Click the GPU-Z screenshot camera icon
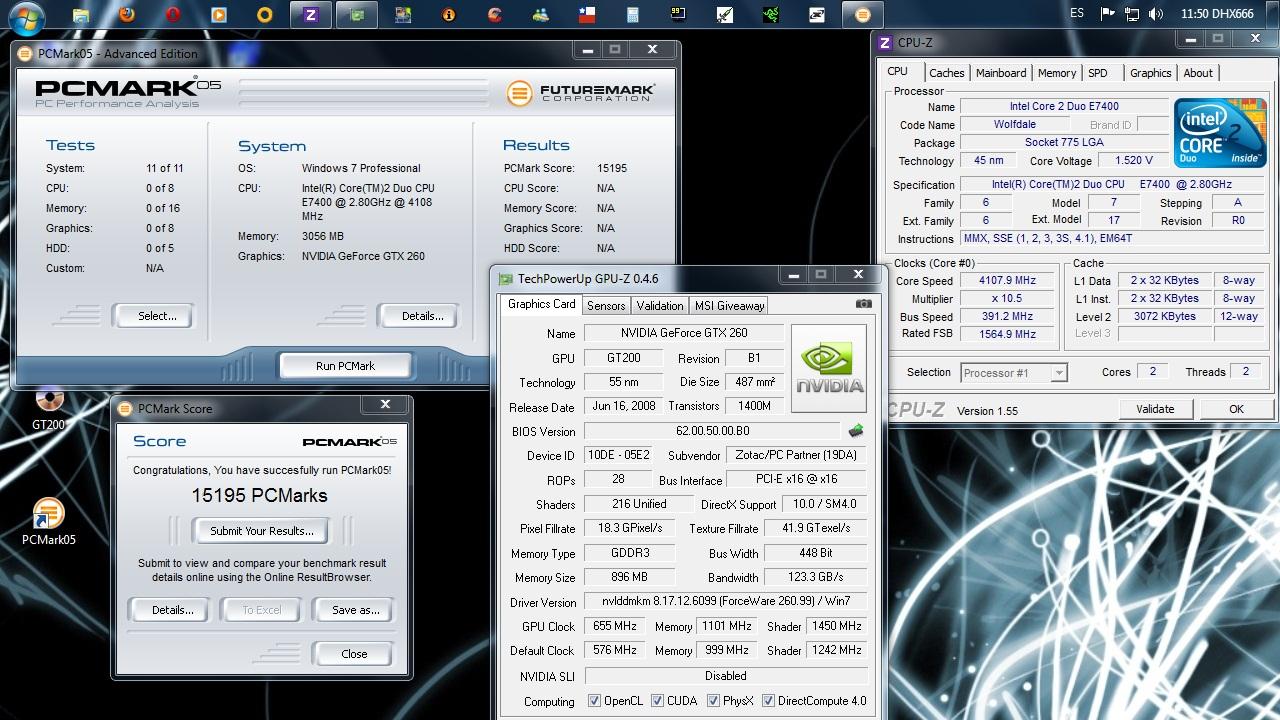 (864, 304)
